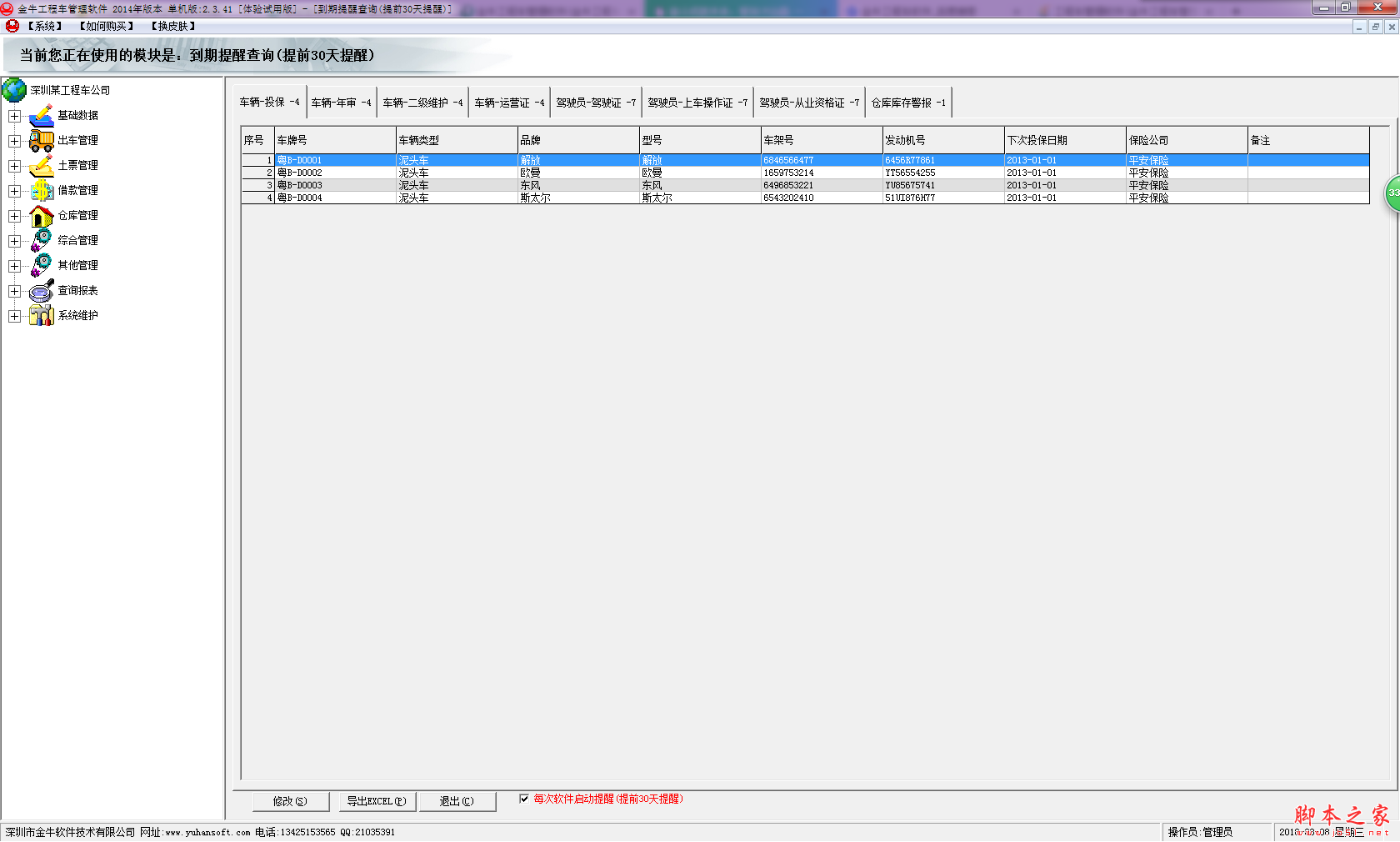Screen dimensions: 1400x842
Task: Click the 导出EXCEL(P) button
Action: 377,801
